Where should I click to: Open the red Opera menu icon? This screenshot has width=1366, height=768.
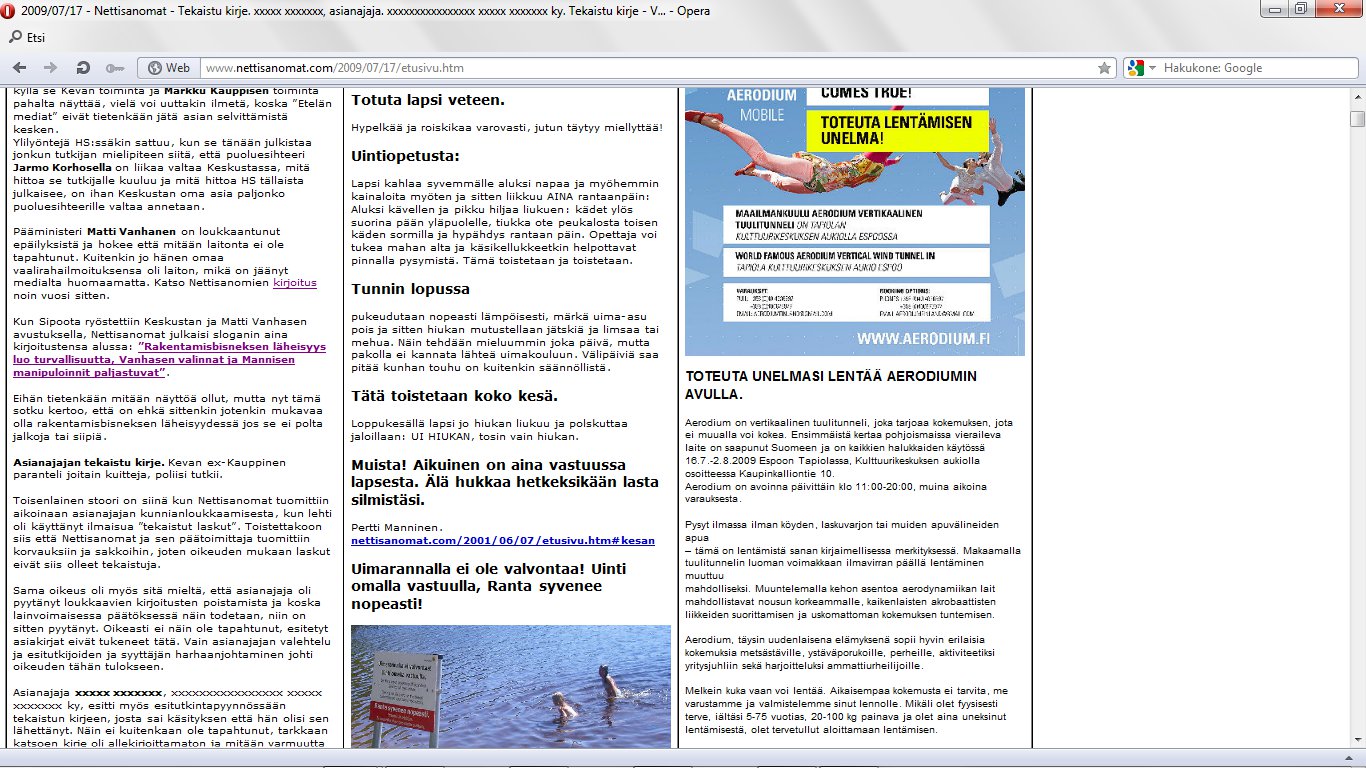pos(8,9)
